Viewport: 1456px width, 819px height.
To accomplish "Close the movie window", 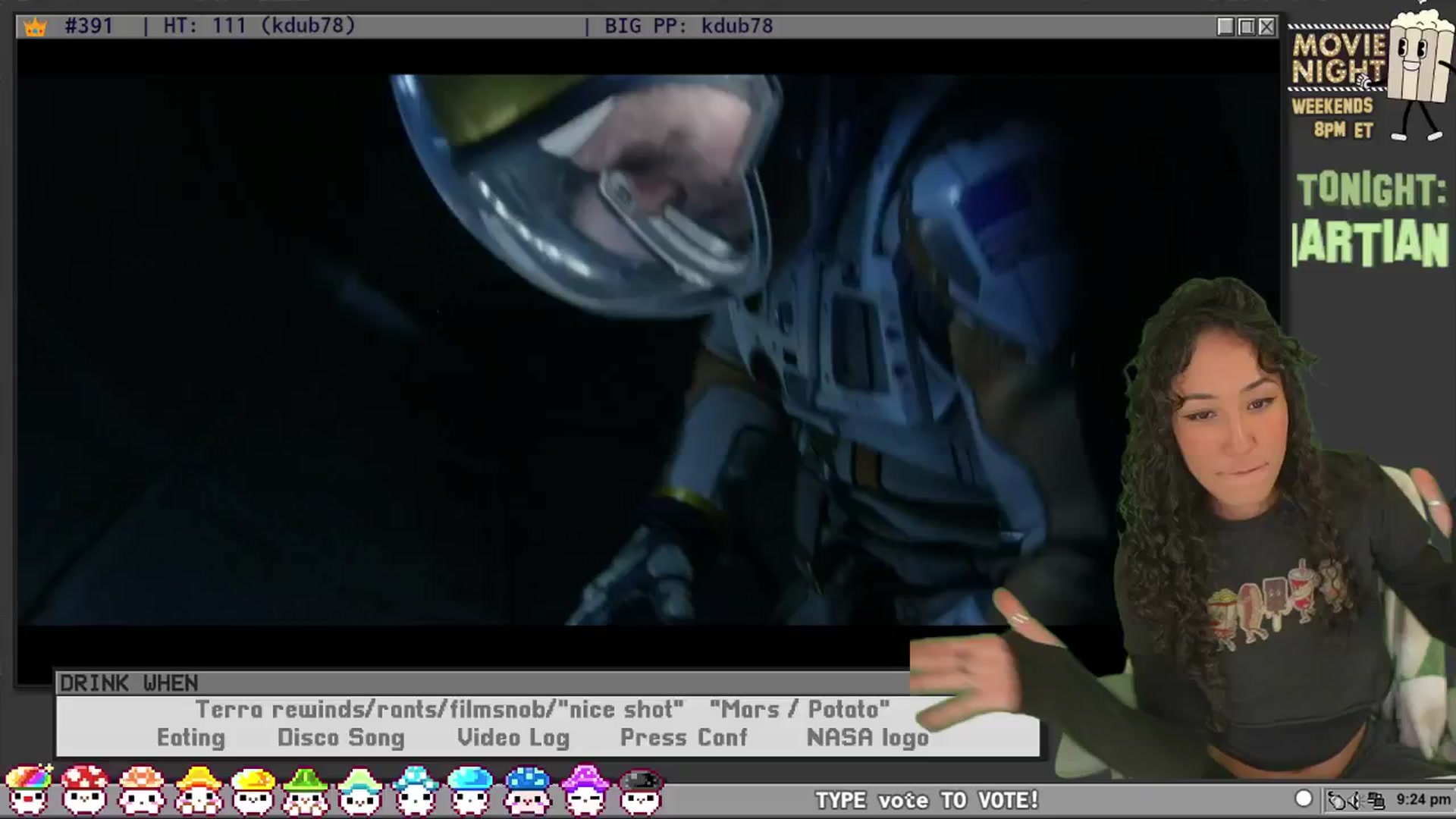I will 1266,27.
